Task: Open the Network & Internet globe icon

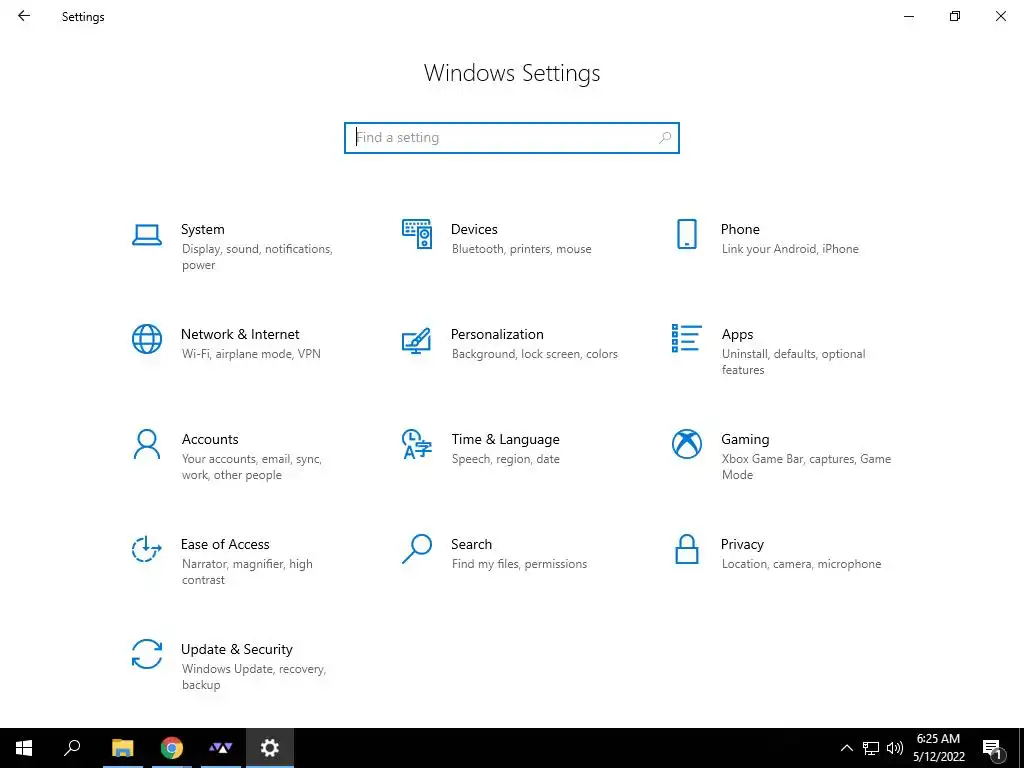Action: (147, 339)
